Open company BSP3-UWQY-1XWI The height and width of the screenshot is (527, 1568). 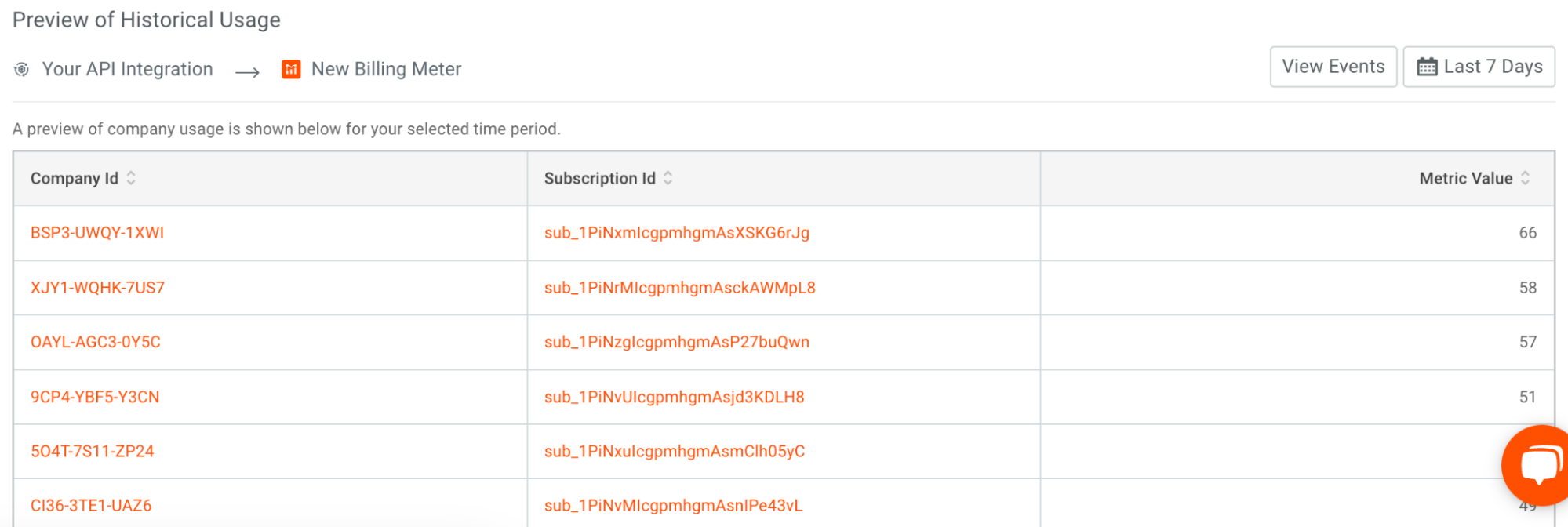click(97, 233)
